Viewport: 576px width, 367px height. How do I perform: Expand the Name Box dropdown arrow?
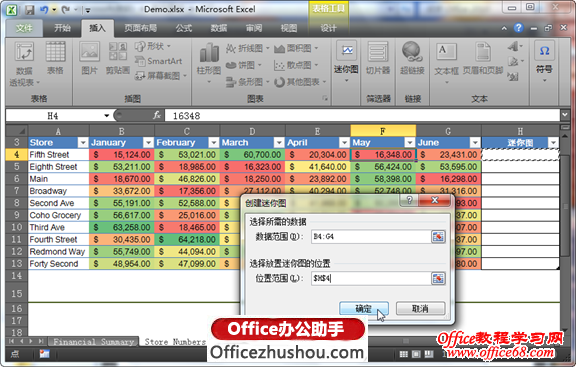pos(107,116)
